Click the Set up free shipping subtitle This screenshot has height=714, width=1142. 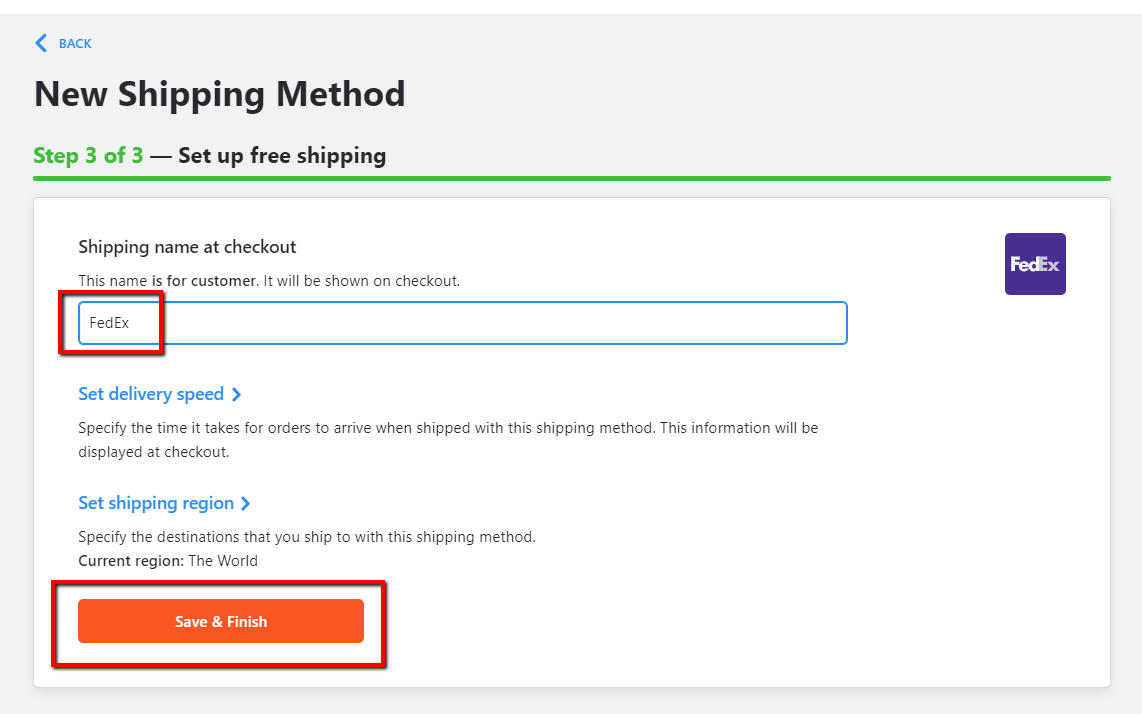tap(282, 156)
